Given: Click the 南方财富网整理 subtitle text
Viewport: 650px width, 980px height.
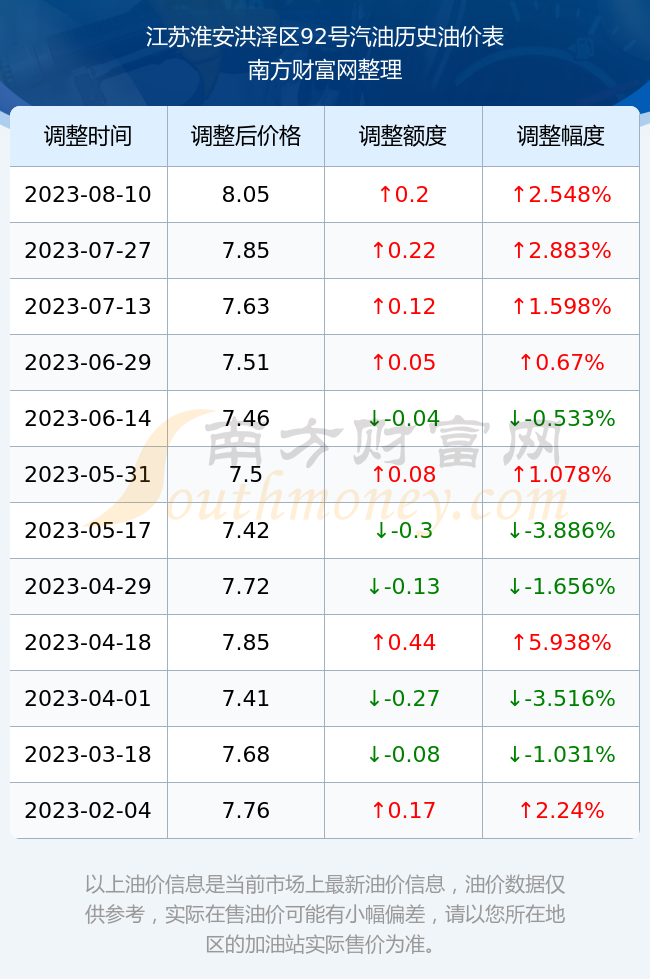Looking at the screenshot, I should click(x=325, y=69).
